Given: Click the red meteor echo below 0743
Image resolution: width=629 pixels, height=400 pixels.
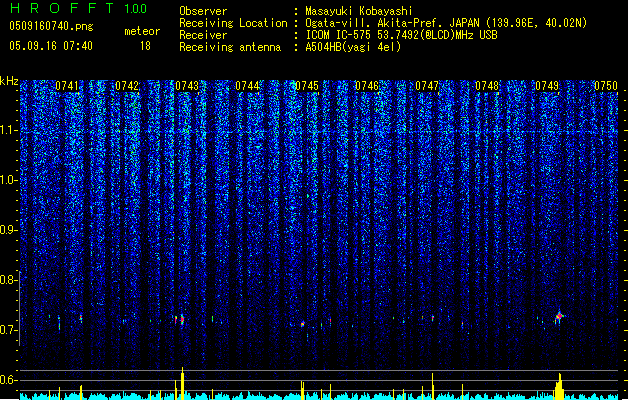Looking at the screenshot, I should click(182, 320).
